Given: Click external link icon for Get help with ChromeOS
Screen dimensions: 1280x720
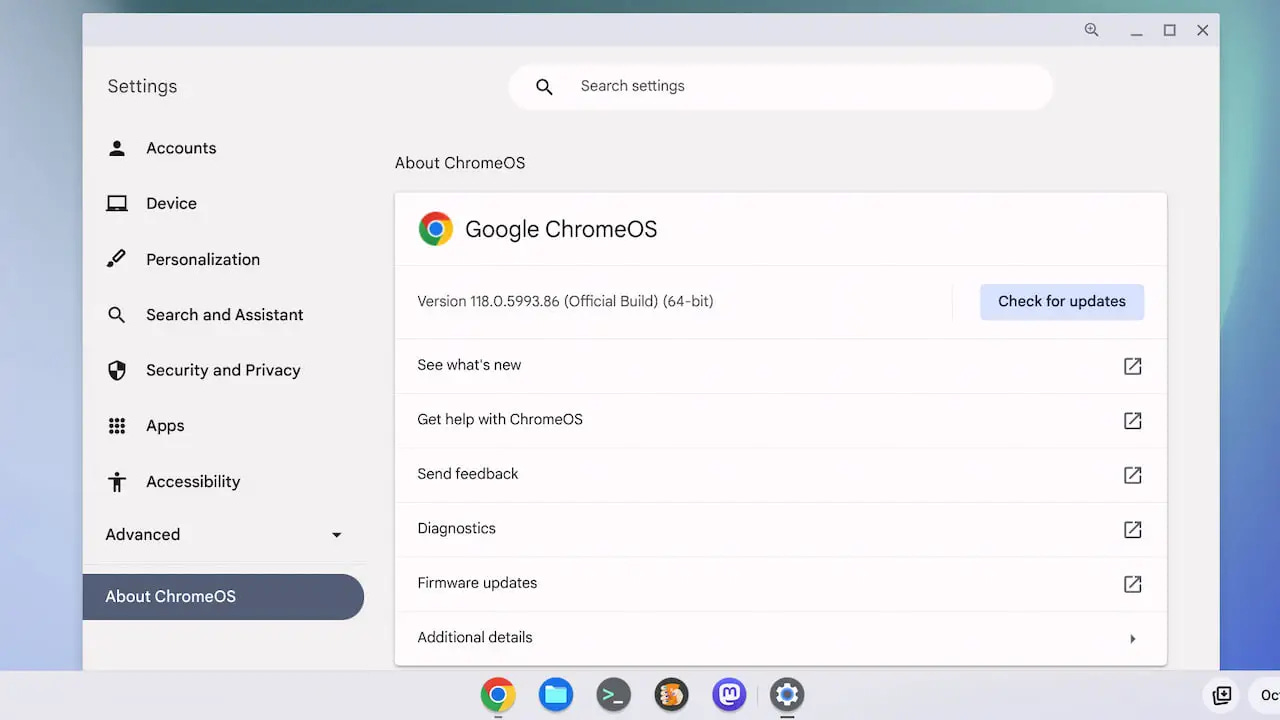Looking at the screenshot, I should (1132, 421).
